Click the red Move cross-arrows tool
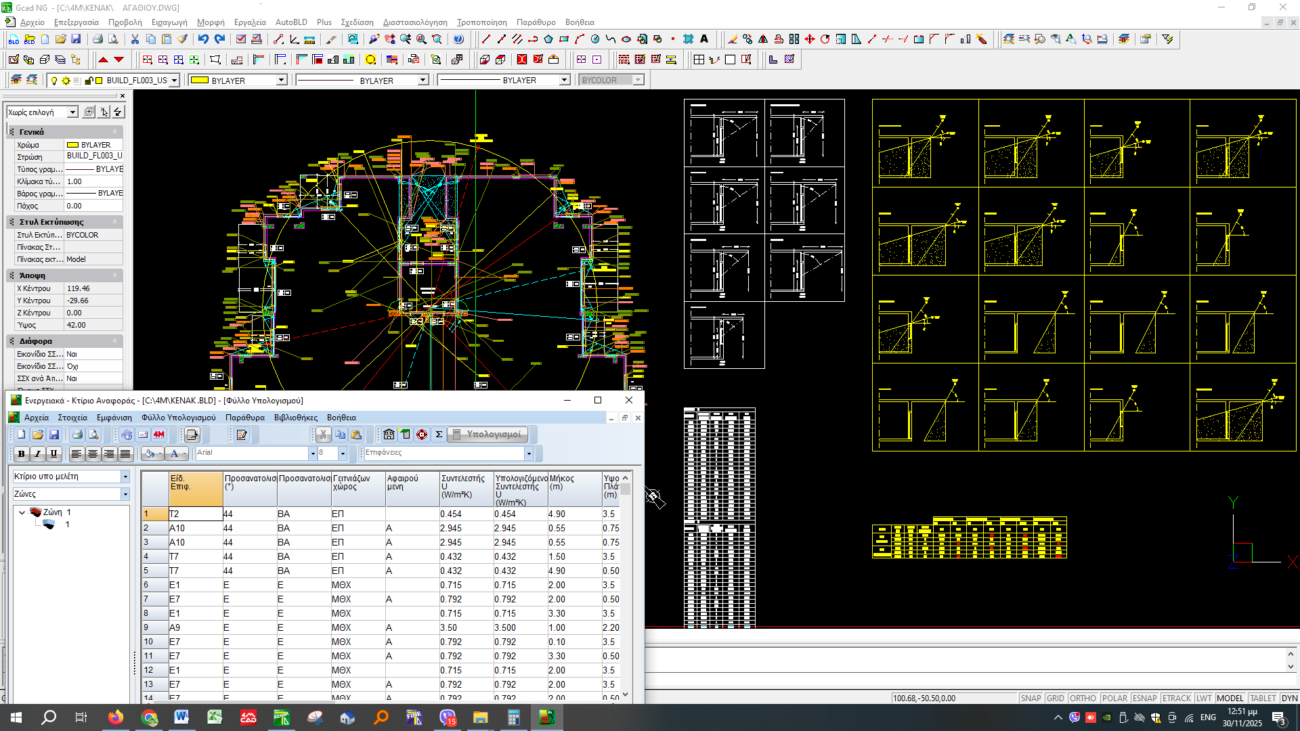Viewport: 1300px width, 731px height. (x=809, y=39)
